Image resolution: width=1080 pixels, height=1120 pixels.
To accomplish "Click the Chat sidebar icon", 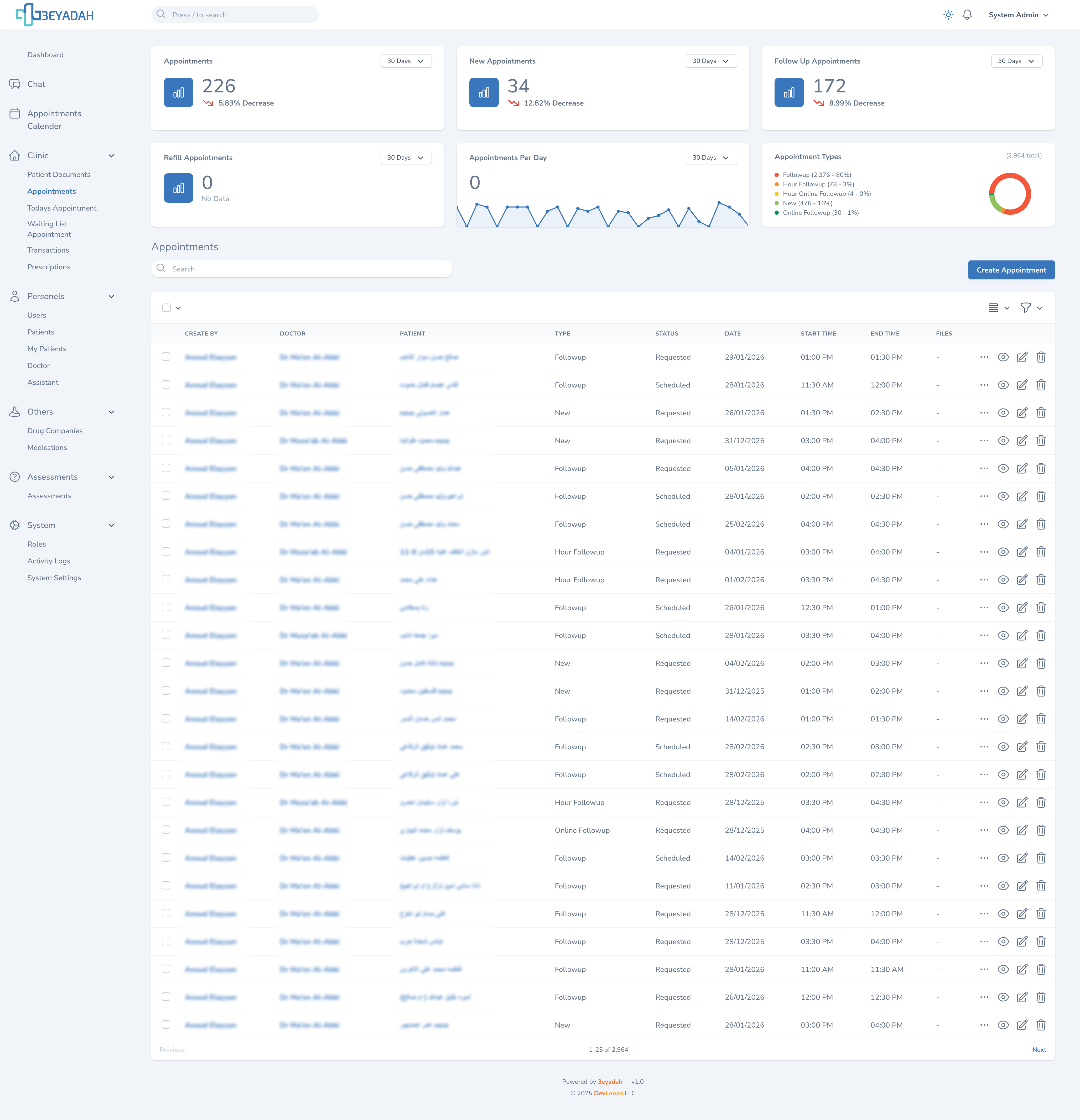I will pos(15,84).
